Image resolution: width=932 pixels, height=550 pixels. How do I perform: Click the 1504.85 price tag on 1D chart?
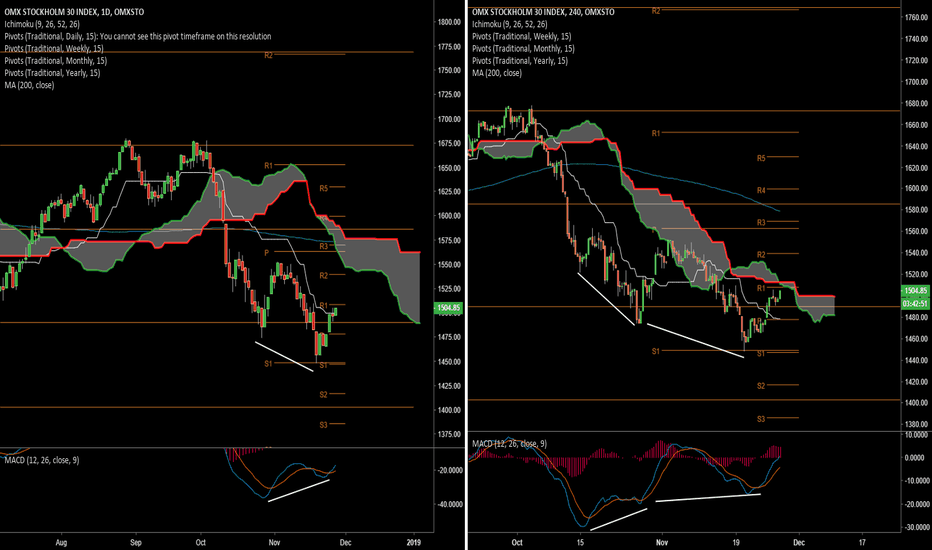448,308
